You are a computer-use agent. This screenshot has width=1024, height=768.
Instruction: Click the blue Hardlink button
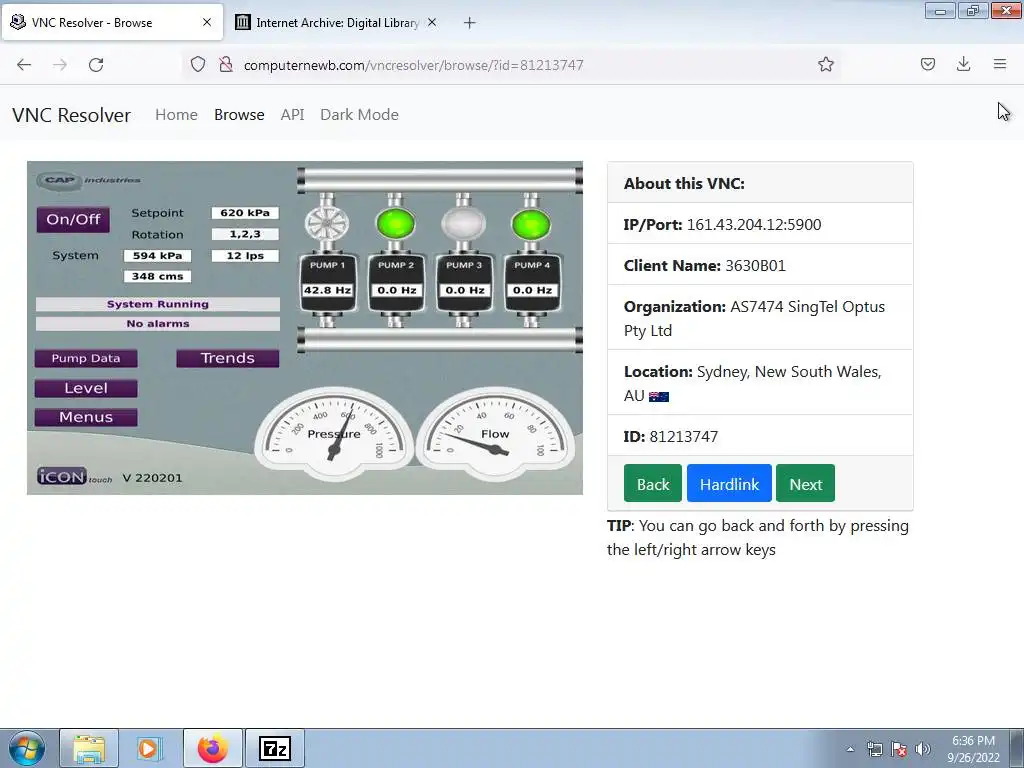click(729, 484)
